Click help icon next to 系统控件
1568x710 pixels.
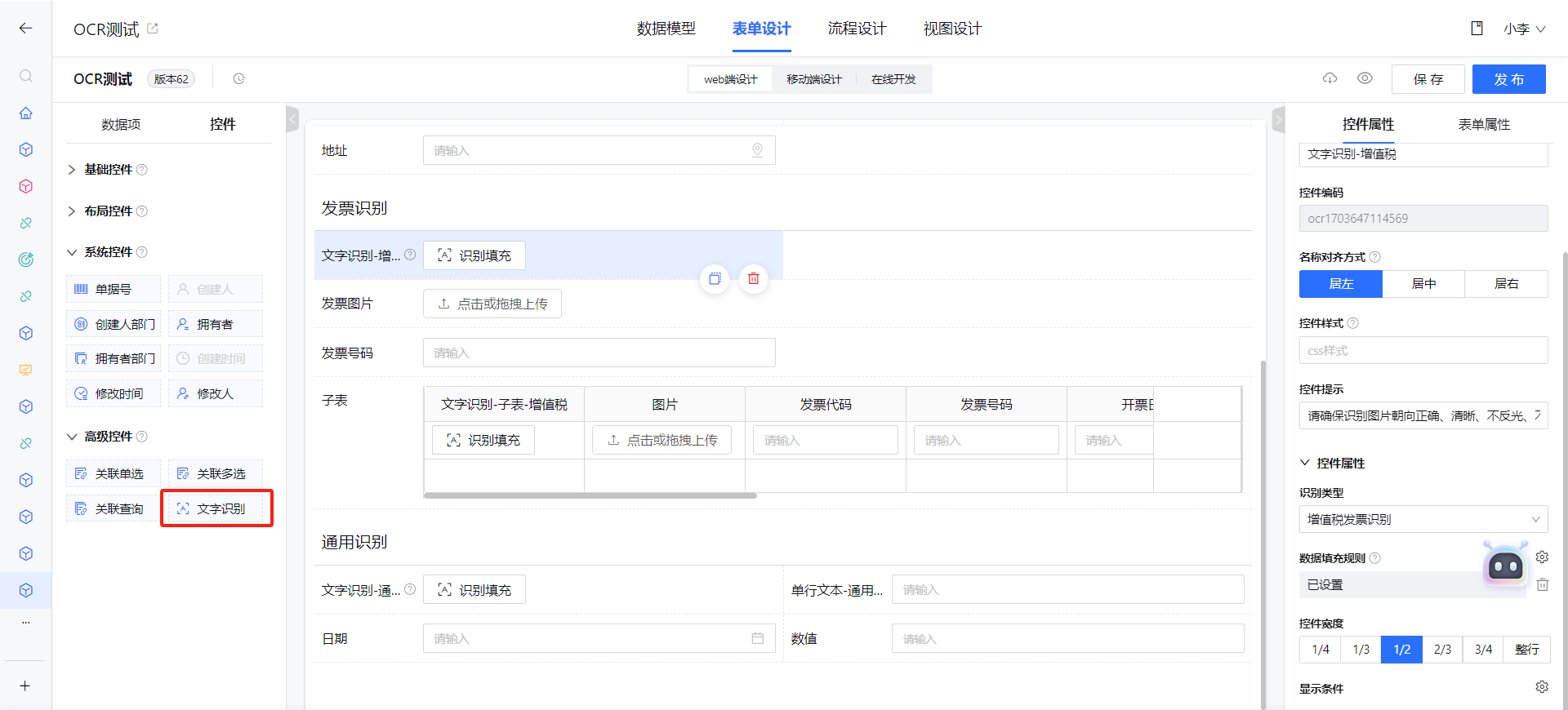[x=142, y=252]
